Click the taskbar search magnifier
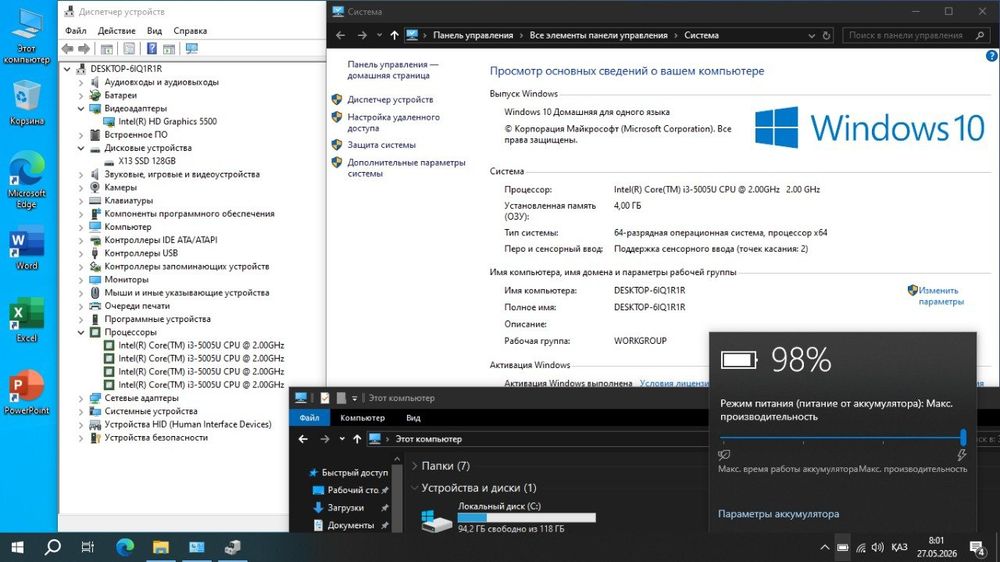This screenshot has width=1000, height=562. 53,547
